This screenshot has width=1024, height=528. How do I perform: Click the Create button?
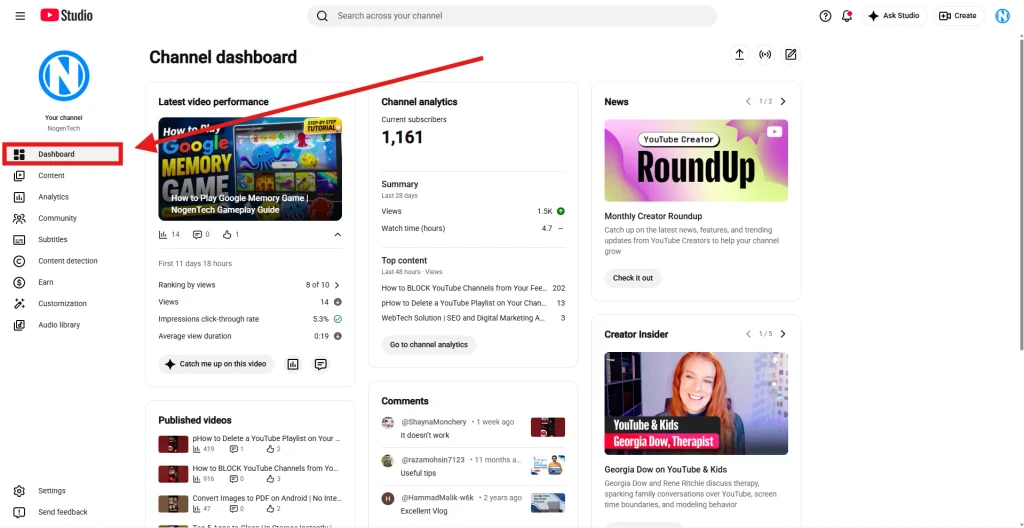(x=959, y=16)
